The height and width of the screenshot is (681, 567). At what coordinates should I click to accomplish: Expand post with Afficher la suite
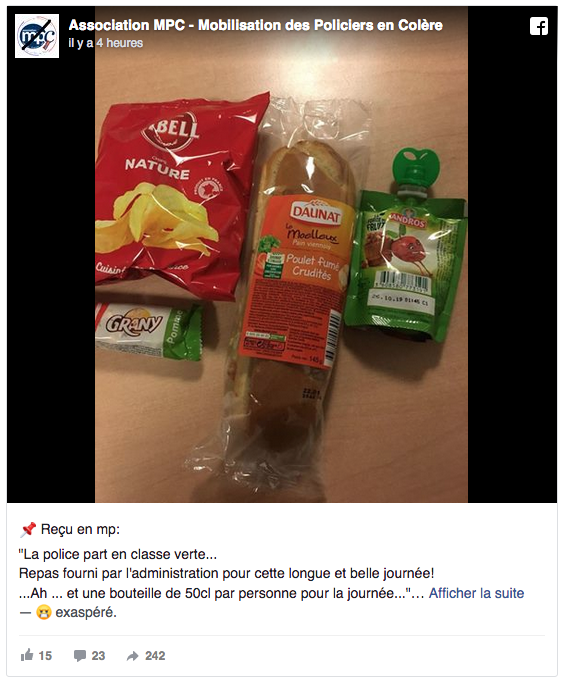click(476, 593)
